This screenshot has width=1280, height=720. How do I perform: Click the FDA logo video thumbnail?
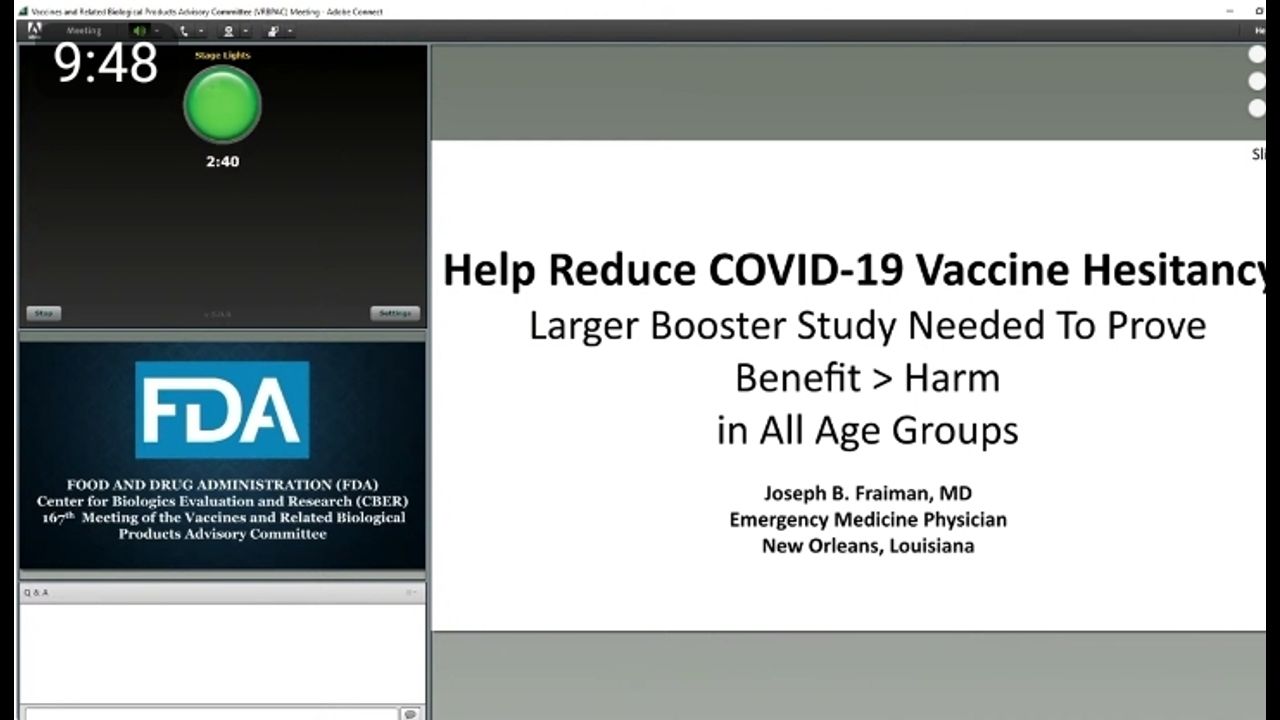click(x=222, y=455)
